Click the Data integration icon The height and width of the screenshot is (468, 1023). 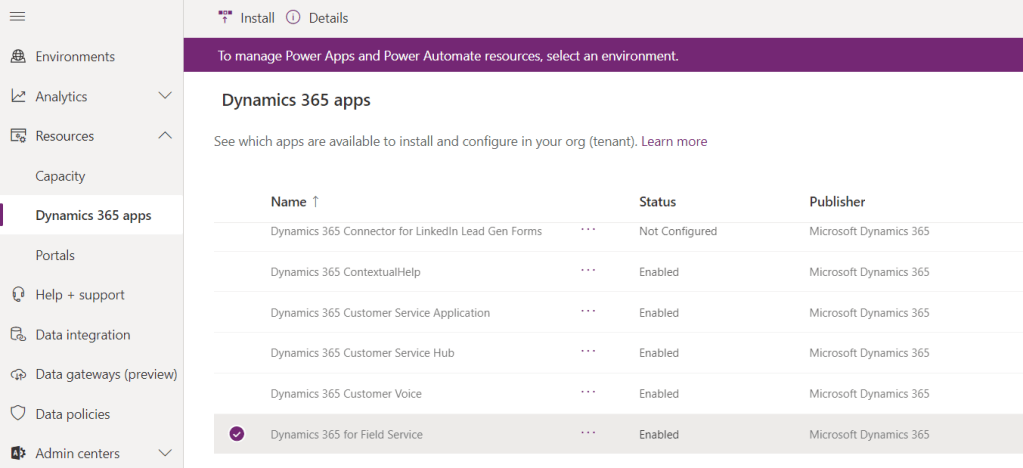[18, 335]
